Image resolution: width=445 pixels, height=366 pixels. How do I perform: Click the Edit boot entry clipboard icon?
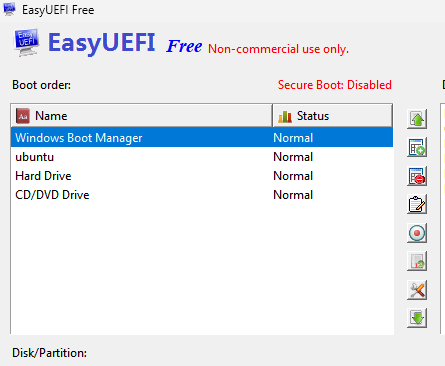click(x=417, y=204)
